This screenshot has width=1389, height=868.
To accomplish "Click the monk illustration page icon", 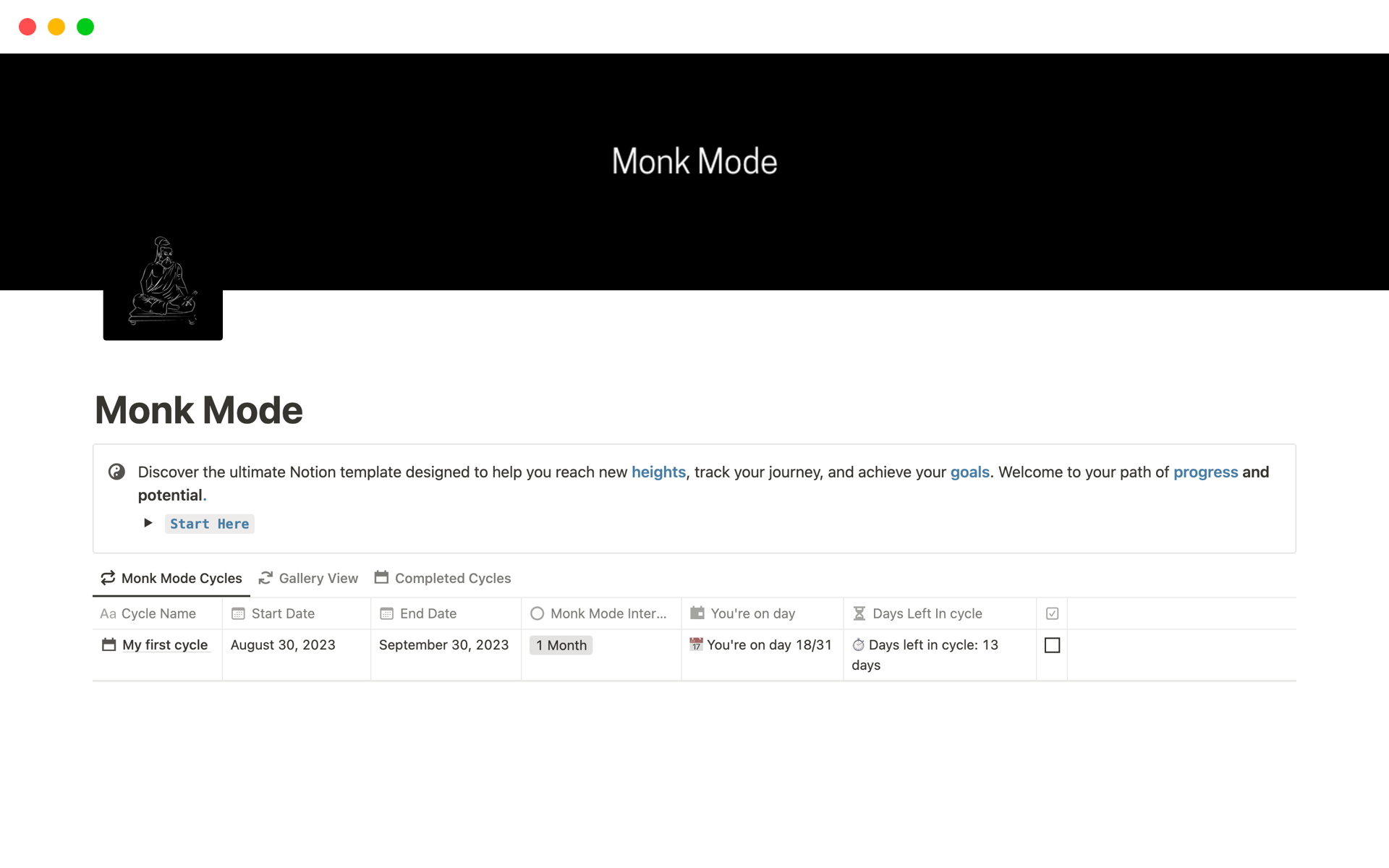I will pos(163,284).
